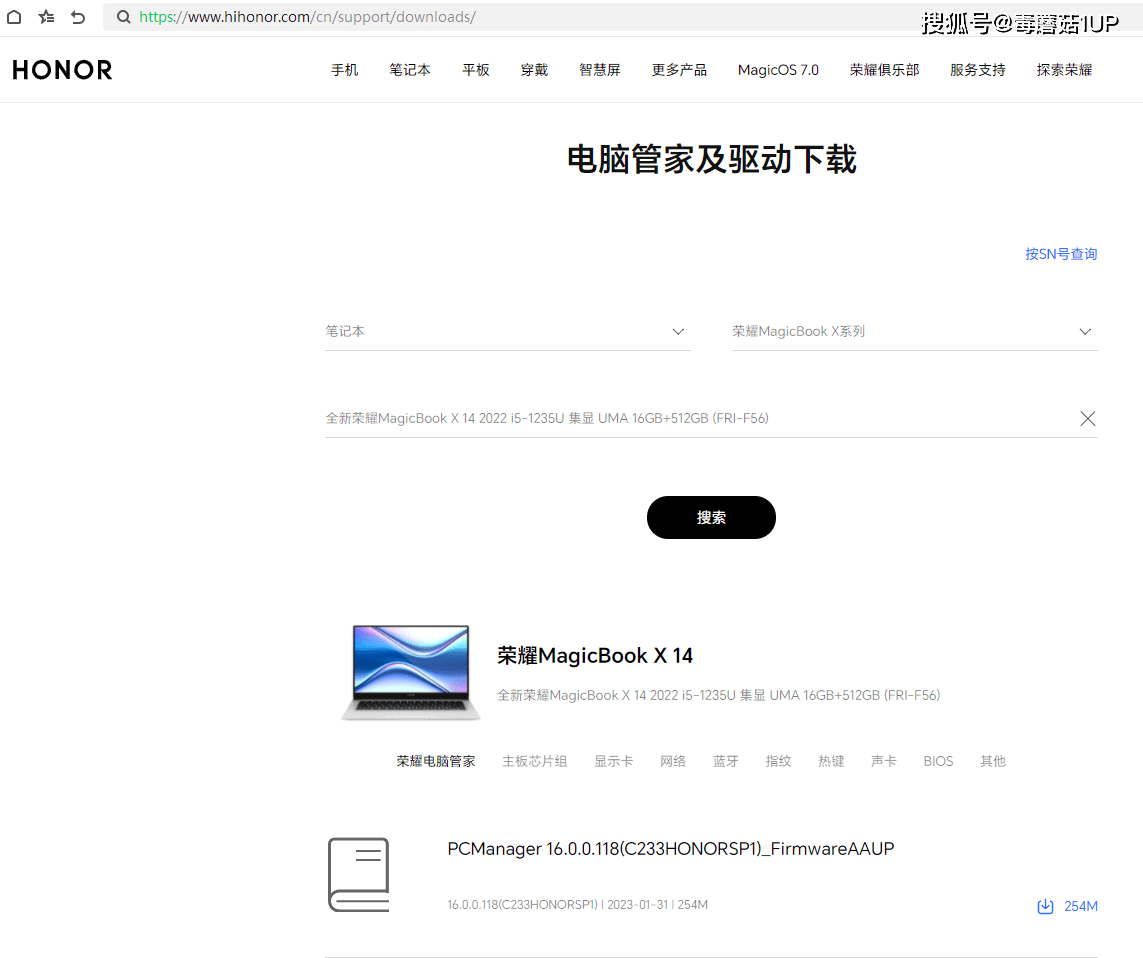Open the 智慧屏 navigation menu
1143x958 pixels.
click(x=600, y=70)
